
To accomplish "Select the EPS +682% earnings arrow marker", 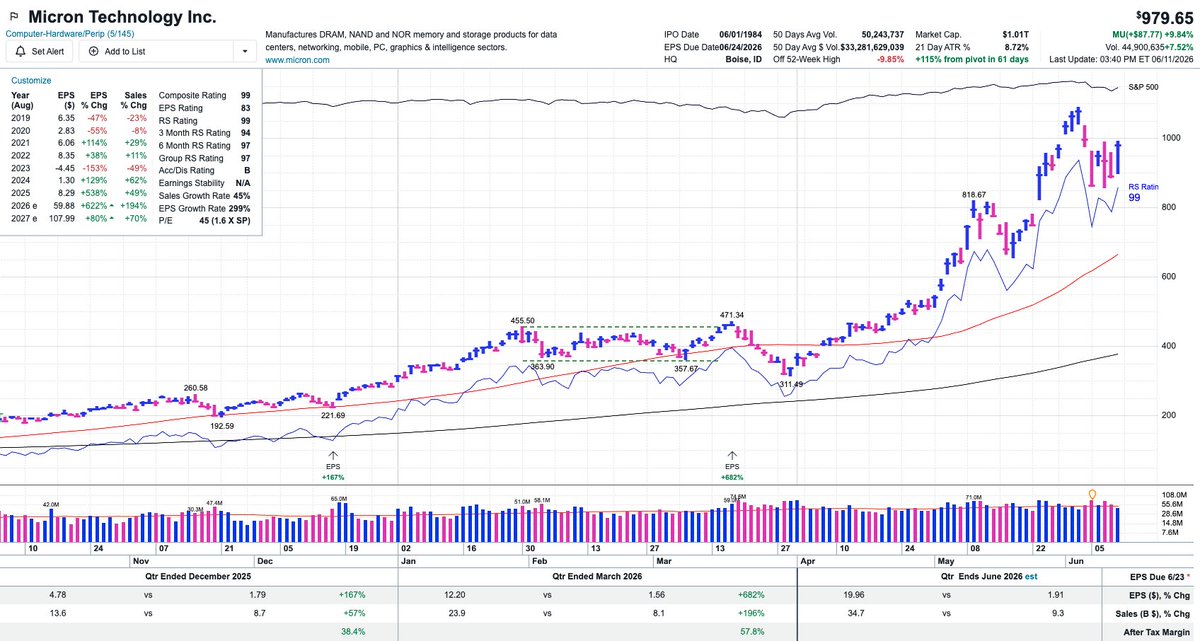I will (x=732, y=464).
